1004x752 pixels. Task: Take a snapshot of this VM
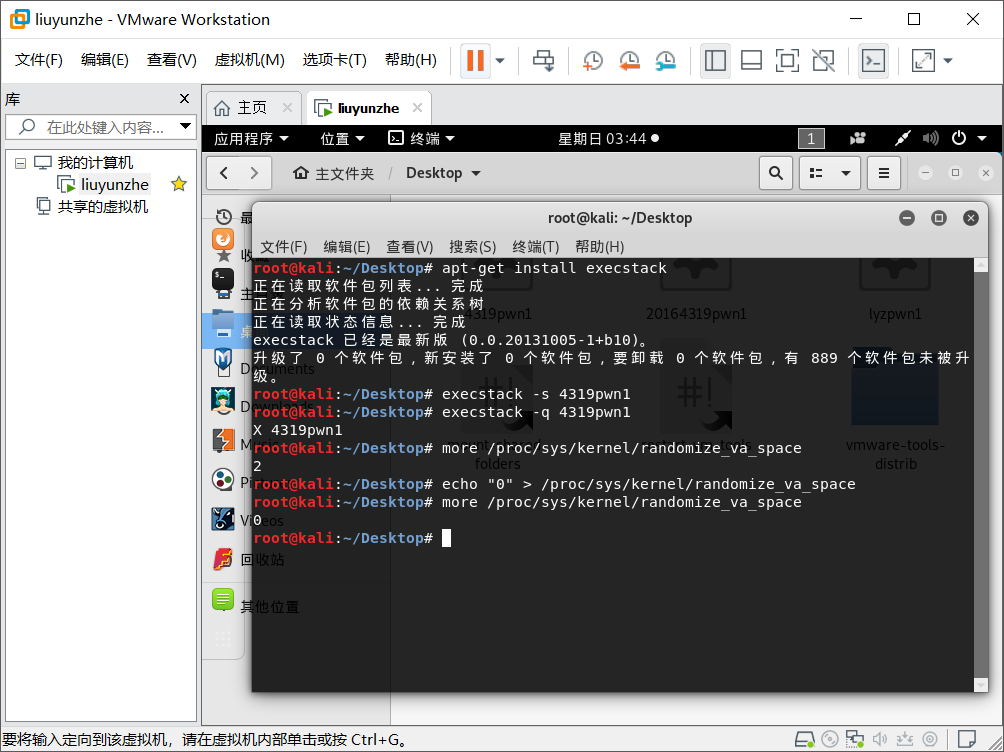[x=593, y=61]
